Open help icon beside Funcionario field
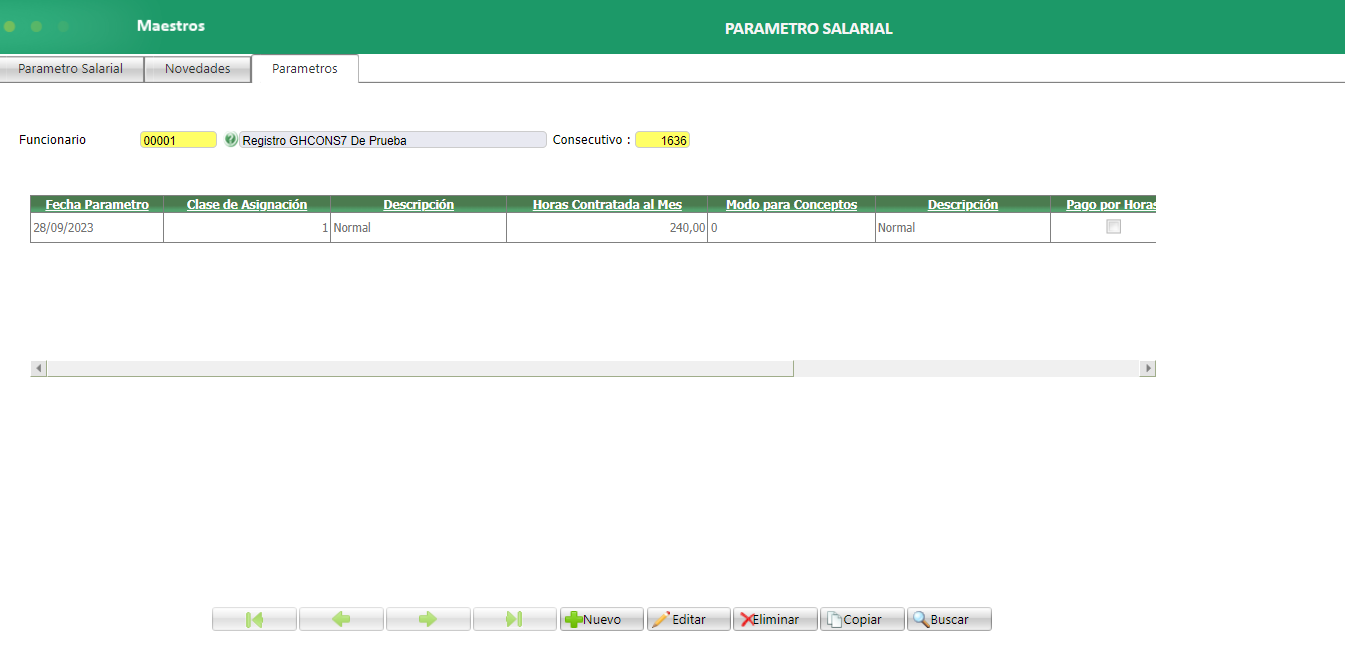The width and height of the screenshot is (1345, 664). point(230,140)
